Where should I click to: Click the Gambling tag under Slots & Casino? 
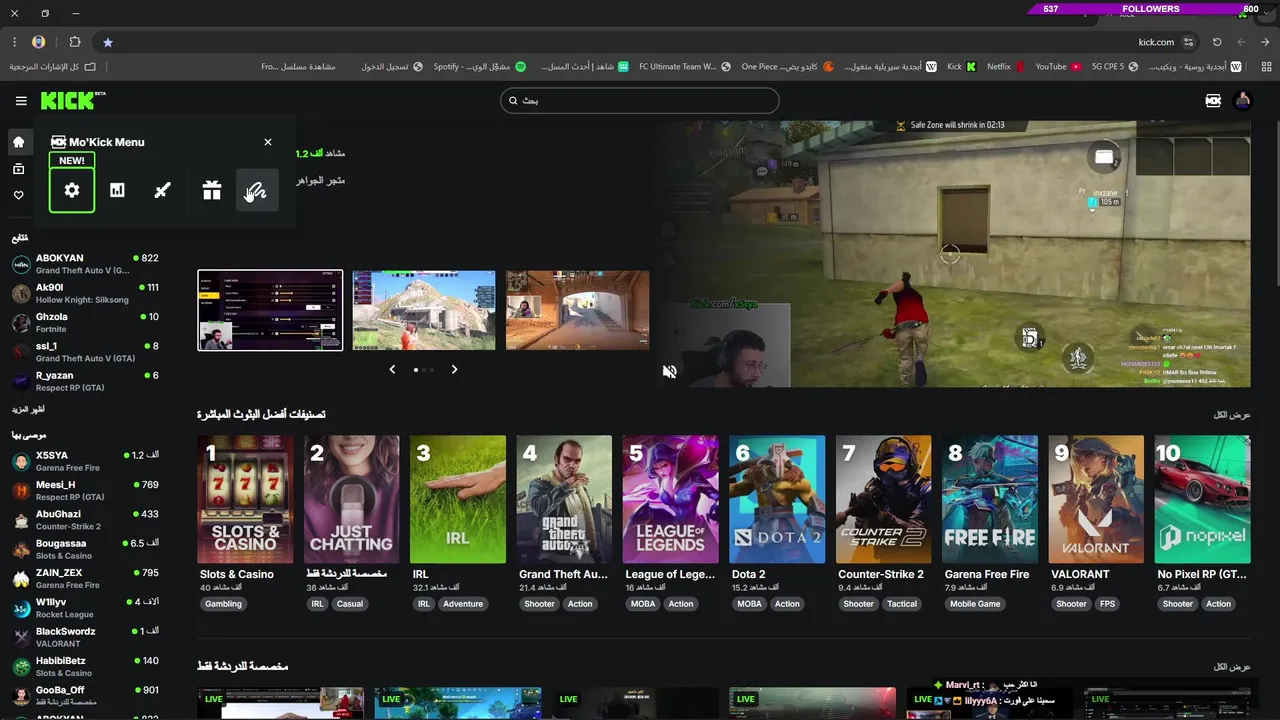224,604
